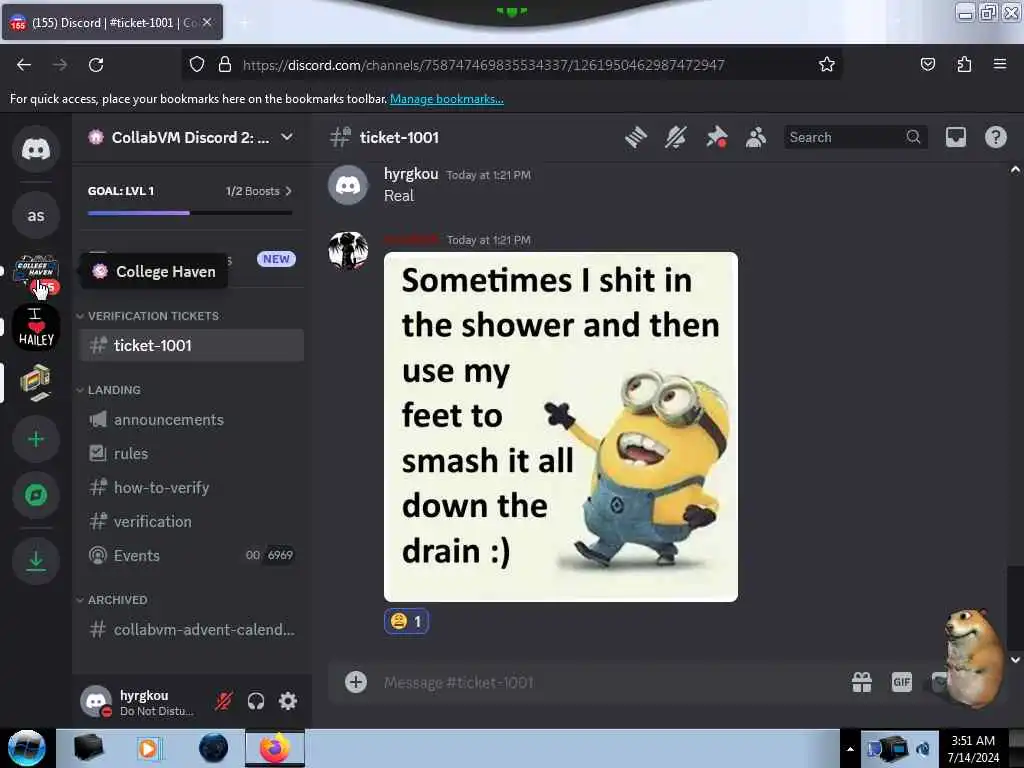The image size is (1024, 768).
Task: Click the silhouette user avatar
Action: [348, 250]
